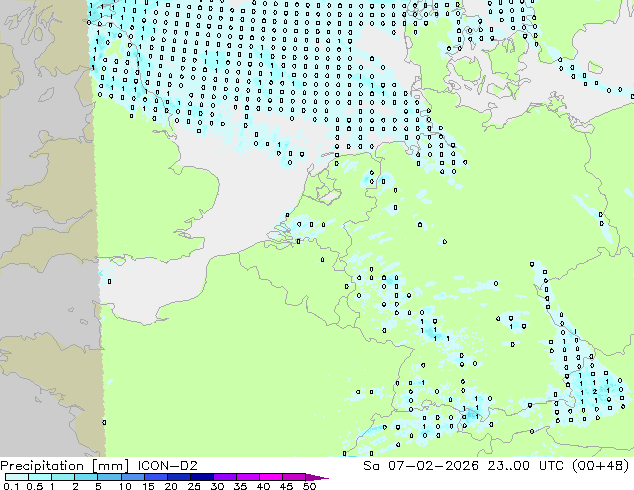Click the 0.5–1 mm legend color swatch
The width and height of the screenshot is (634, 490).
pyautogui.click(x=40, y=477)
